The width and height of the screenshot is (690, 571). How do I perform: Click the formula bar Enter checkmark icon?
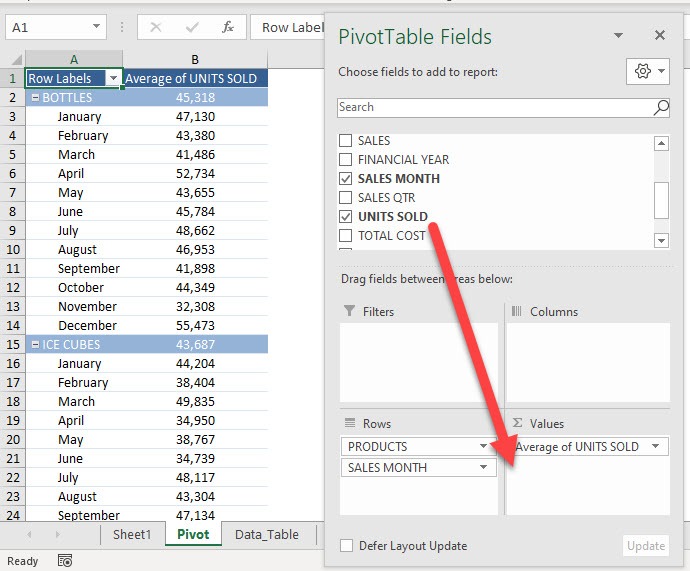[x=192, y=27]
